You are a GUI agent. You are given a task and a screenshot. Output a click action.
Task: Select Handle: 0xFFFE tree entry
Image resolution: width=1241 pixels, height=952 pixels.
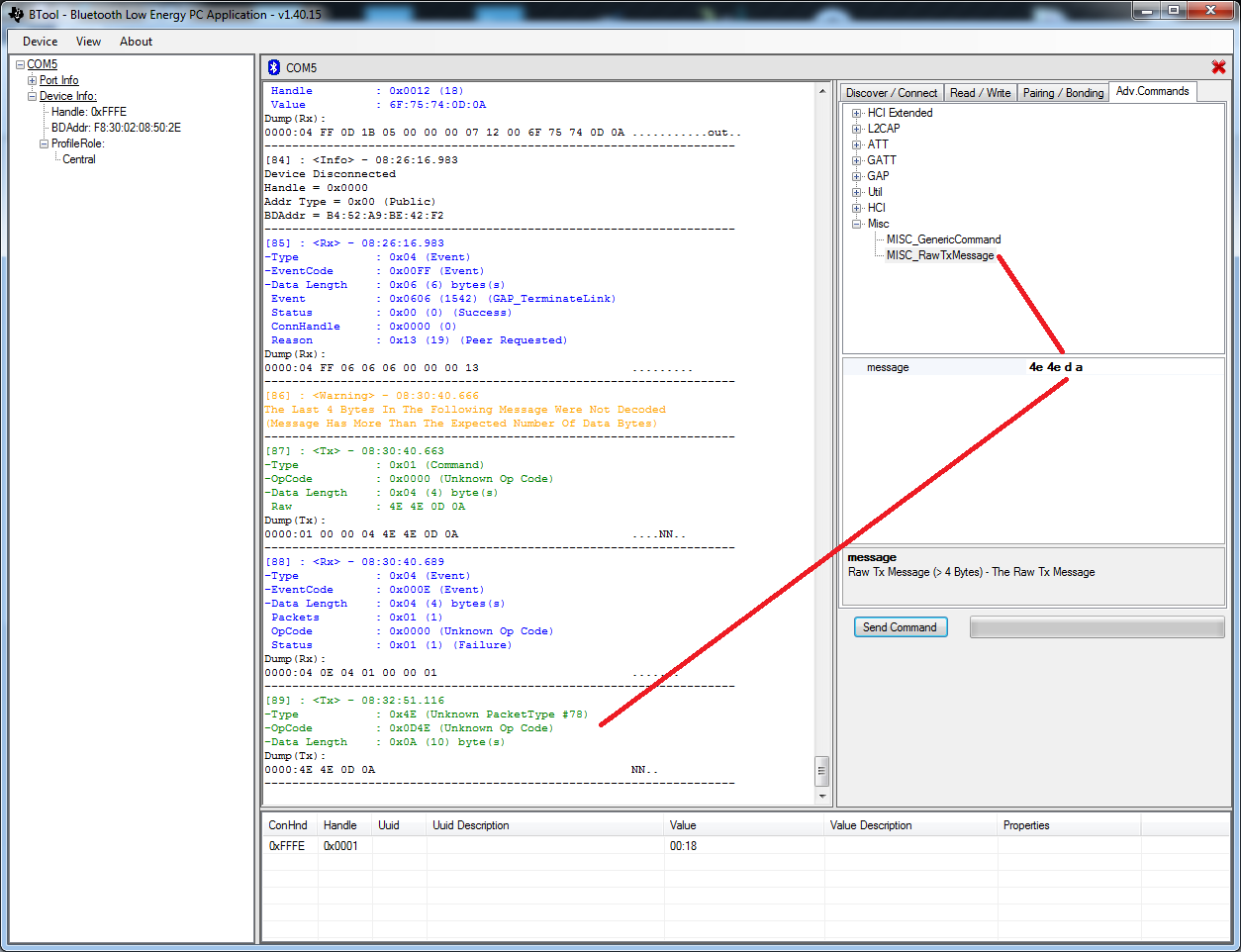click(89, 112)
